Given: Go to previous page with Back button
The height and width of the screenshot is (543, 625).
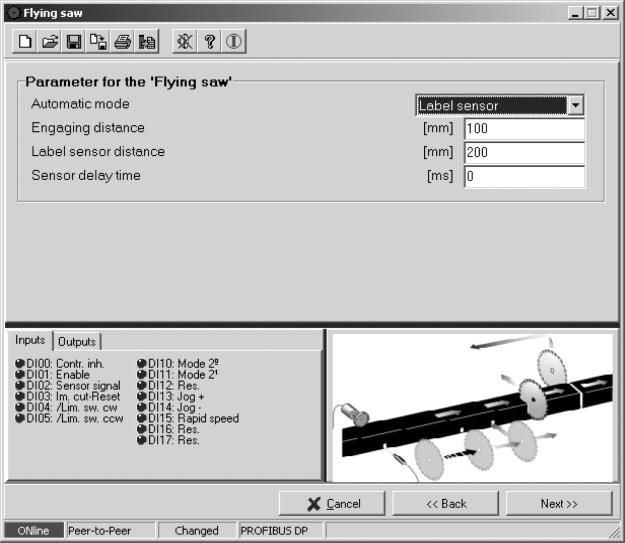Looking at the screenshot, I should [446, 504].
